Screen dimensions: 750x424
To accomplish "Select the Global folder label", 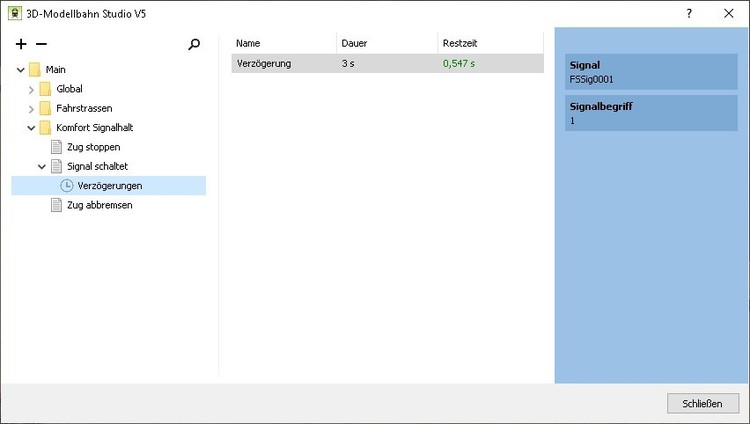I will click(69, 89).
